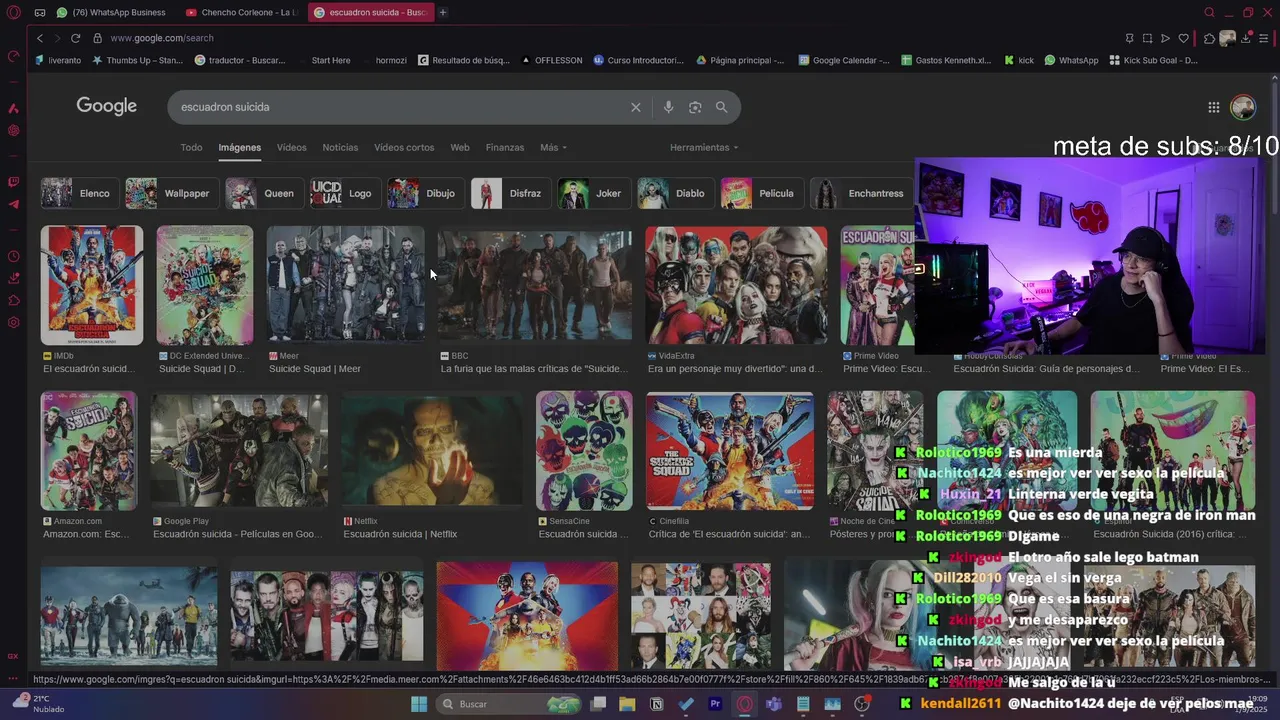
Task: Bookmark page with heart icon
Action: 1184,38
